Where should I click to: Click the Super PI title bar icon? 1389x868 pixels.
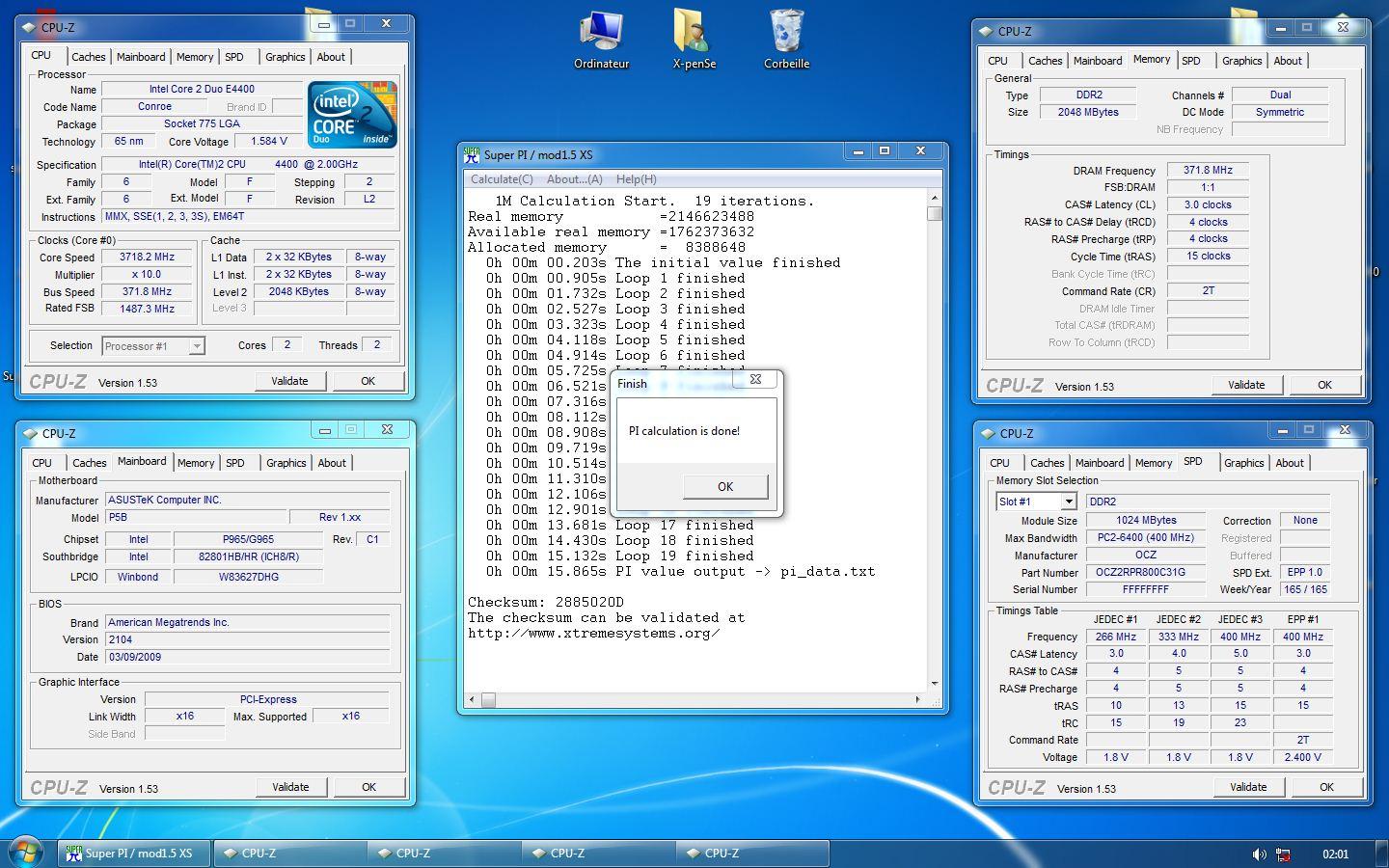click(x=472, y=153)
